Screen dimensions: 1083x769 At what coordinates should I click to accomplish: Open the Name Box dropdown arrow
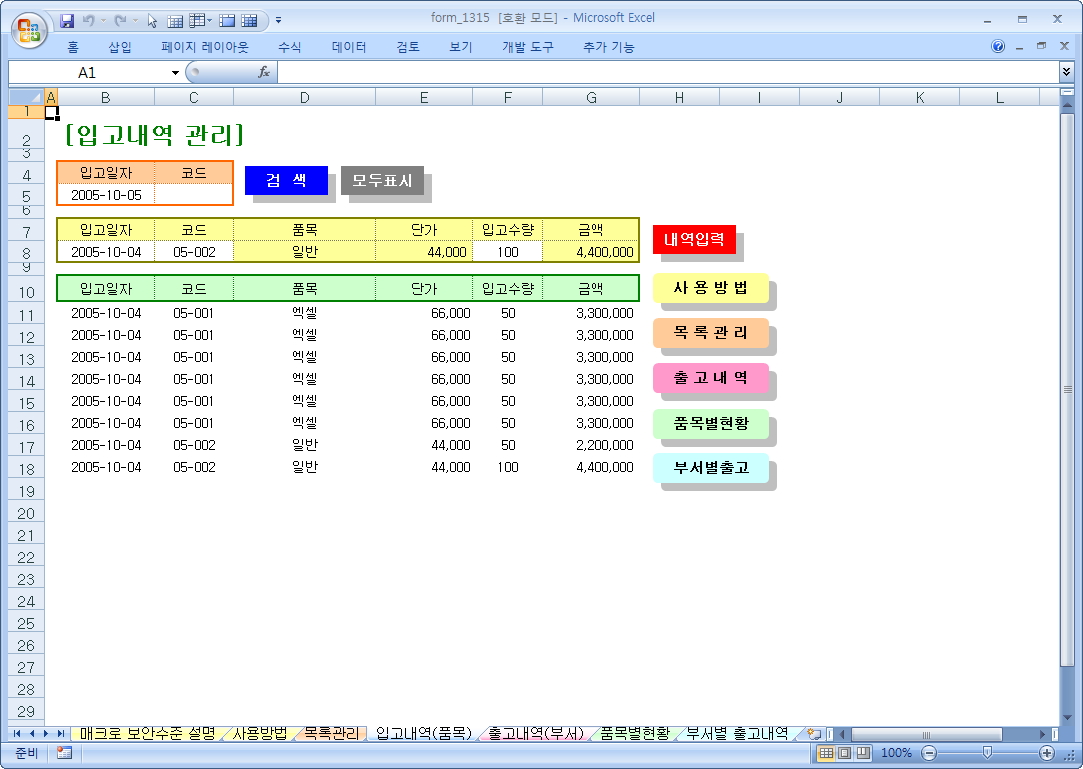(x=176, y=73)
